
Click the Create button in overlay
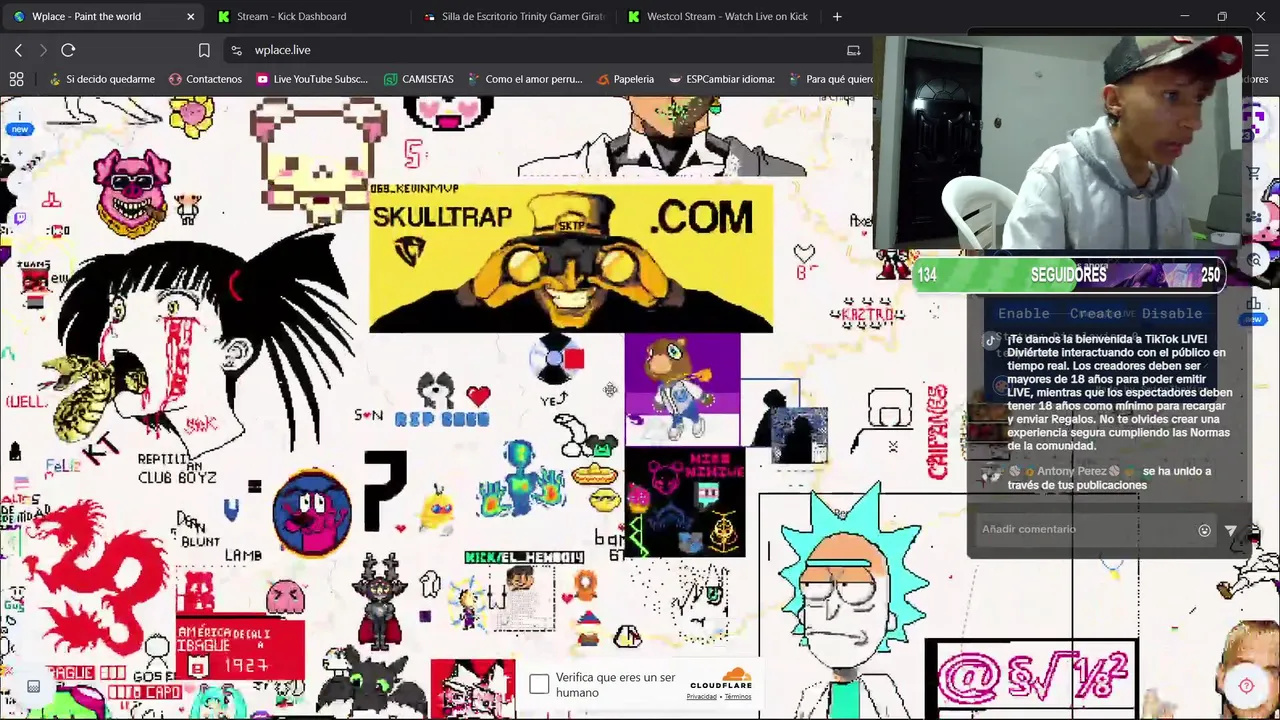1095,313
